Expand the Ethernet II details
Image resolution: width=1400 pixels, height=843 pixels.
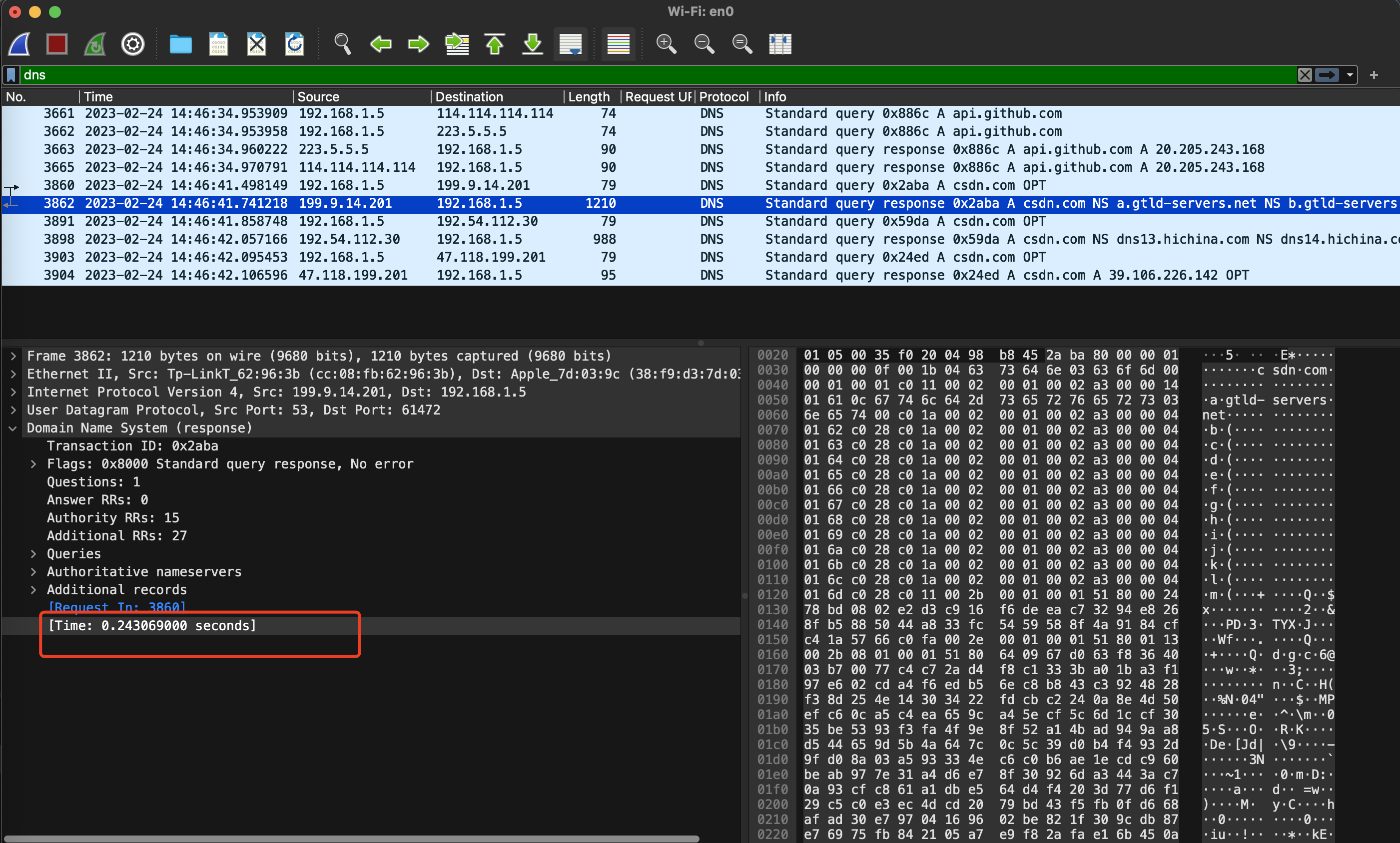[13, 375]
